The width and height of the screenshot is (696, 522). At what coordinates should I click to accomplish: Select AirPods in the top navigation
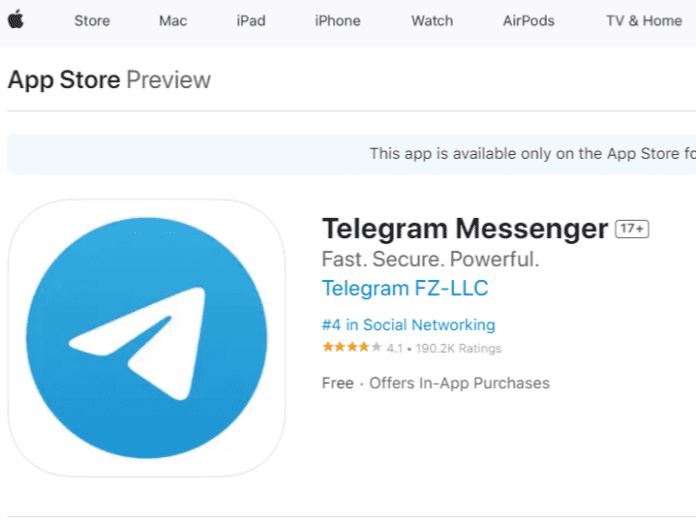point(529,21)
